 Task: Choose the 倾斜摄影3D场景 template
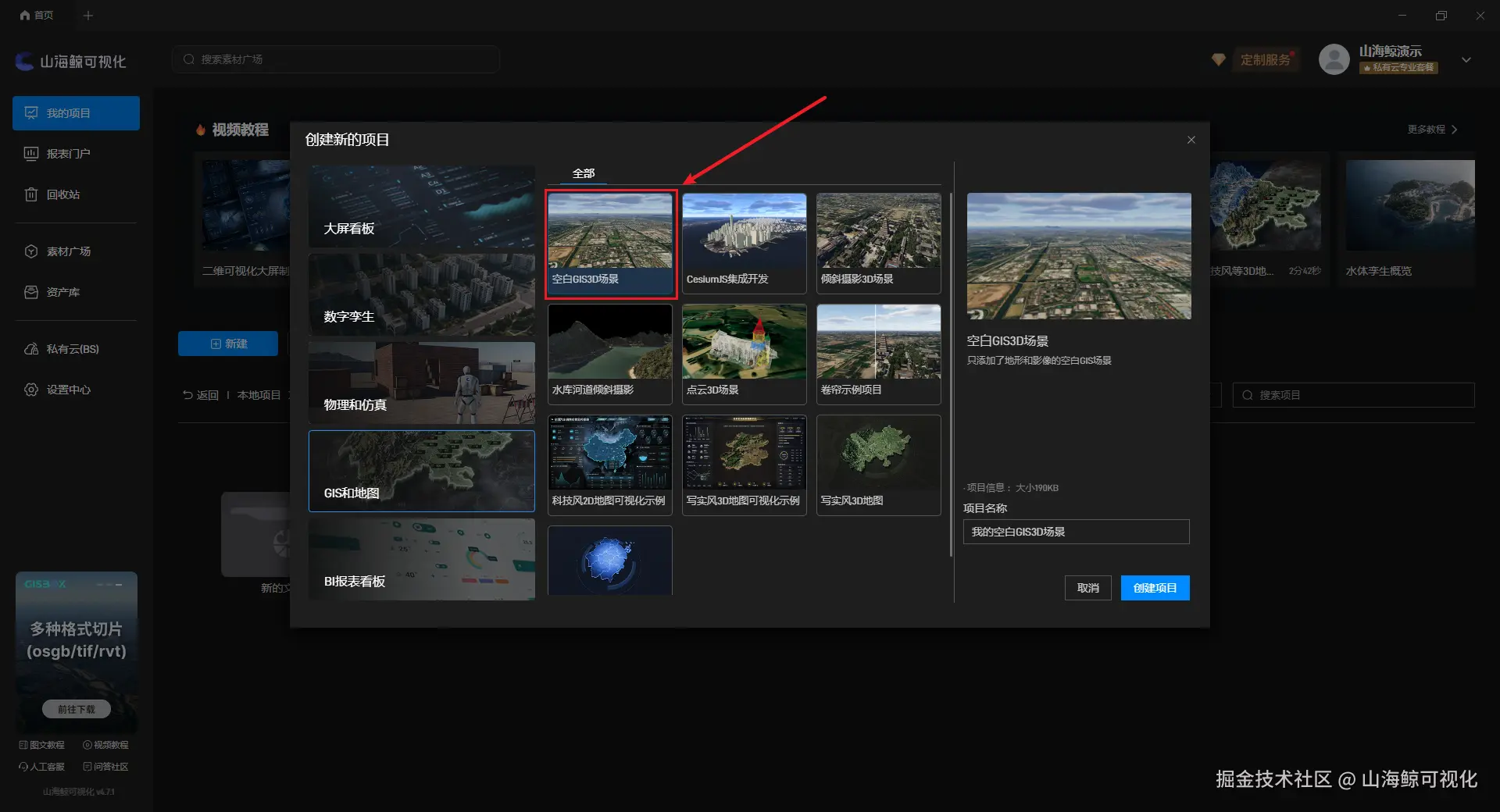879,244
